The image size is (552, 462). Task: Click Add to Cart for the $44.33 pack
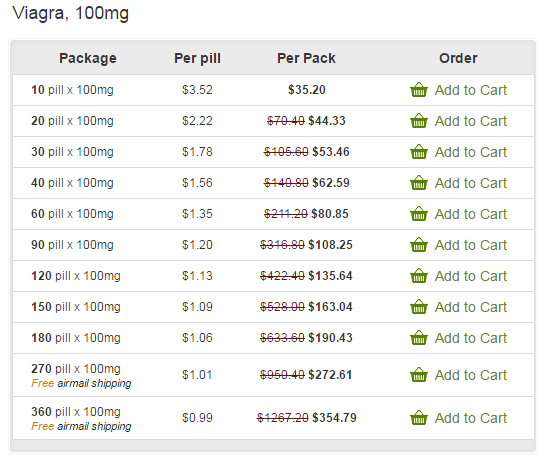pos(471,121)
